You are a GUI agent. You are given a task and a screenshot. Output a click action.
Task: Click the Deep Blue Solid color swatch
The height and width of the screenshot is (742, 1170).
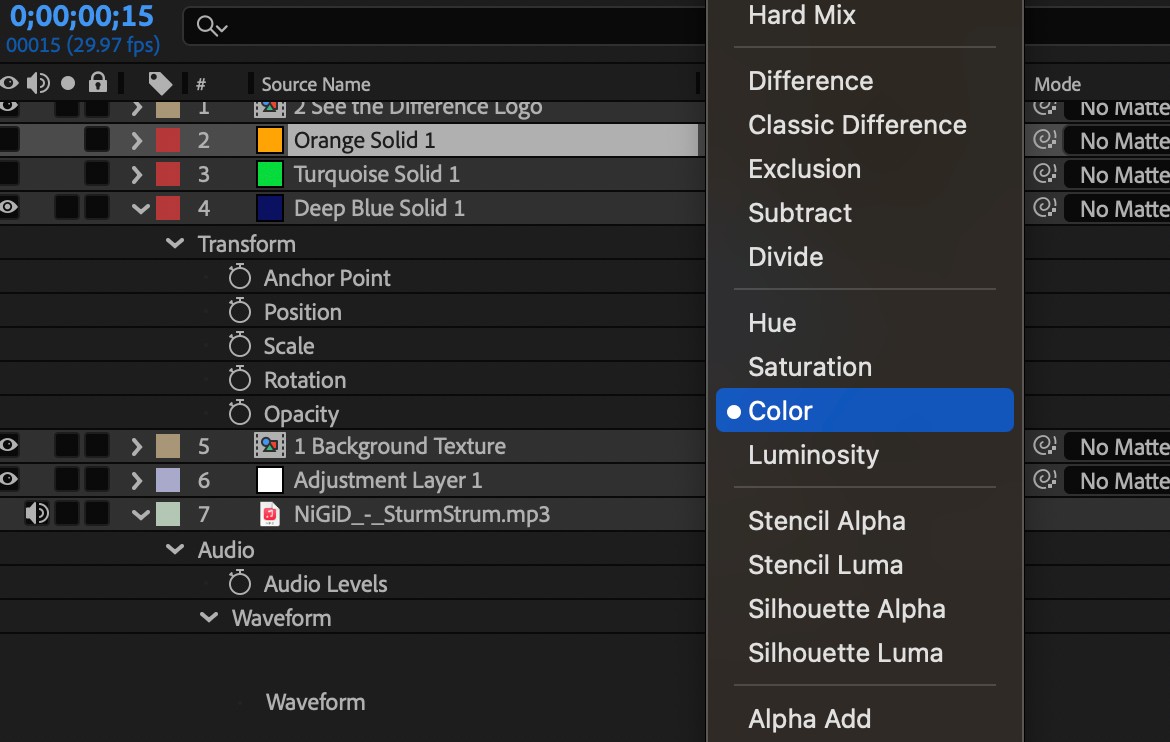click(x=270, y=208)
